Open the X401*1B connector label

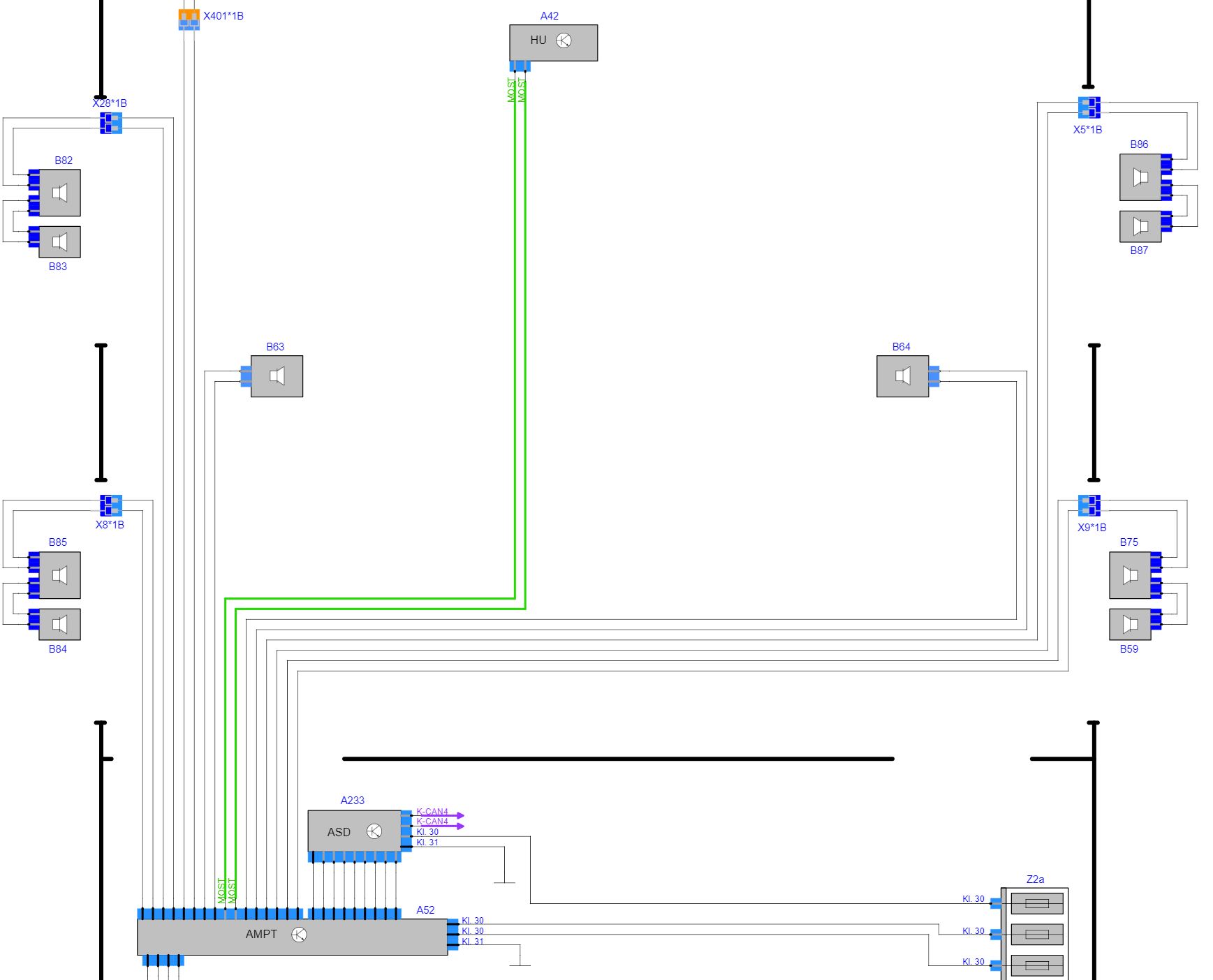pos(223,16)
